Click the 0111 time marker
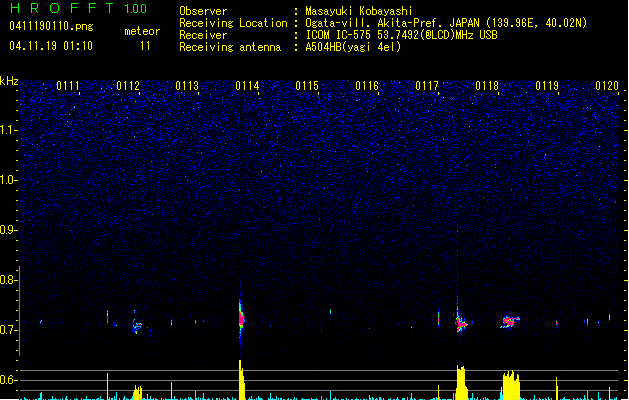 pyautogui.click(x=68, y=86)
